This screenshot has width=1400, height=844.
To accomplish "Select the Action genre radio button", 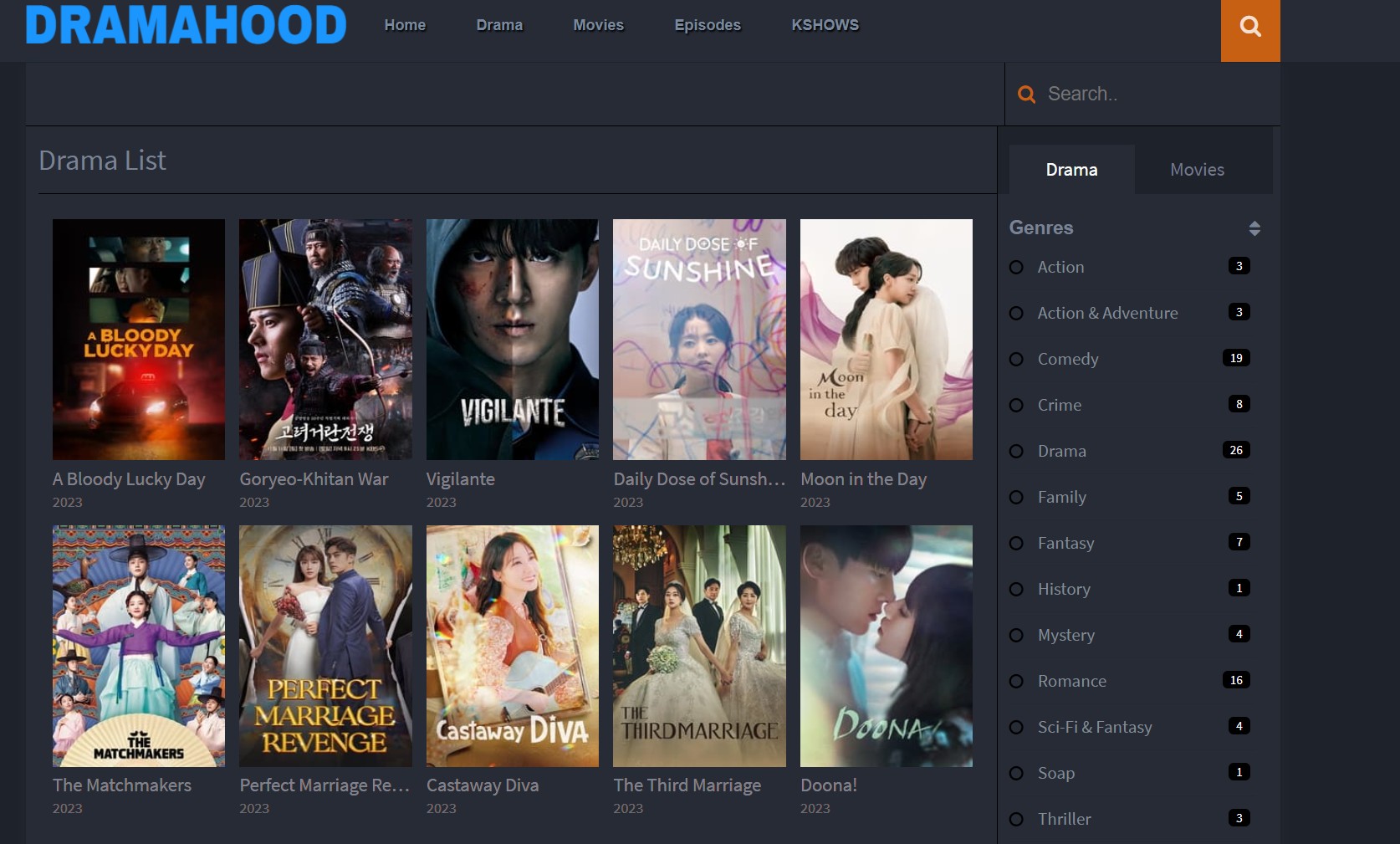I will pos(1016,268).
